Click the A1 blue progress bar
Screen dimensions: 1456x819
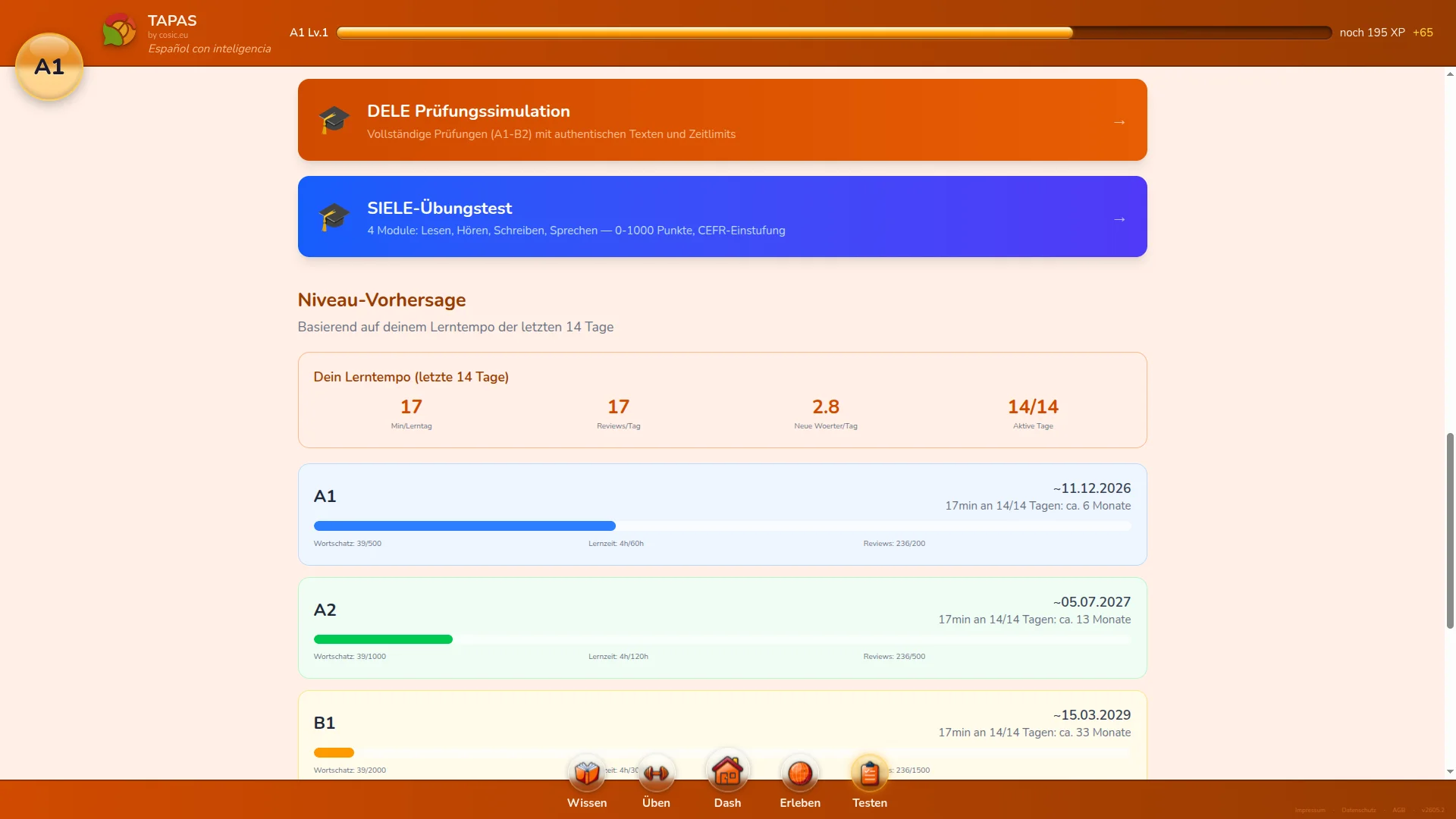click(722, 526)
